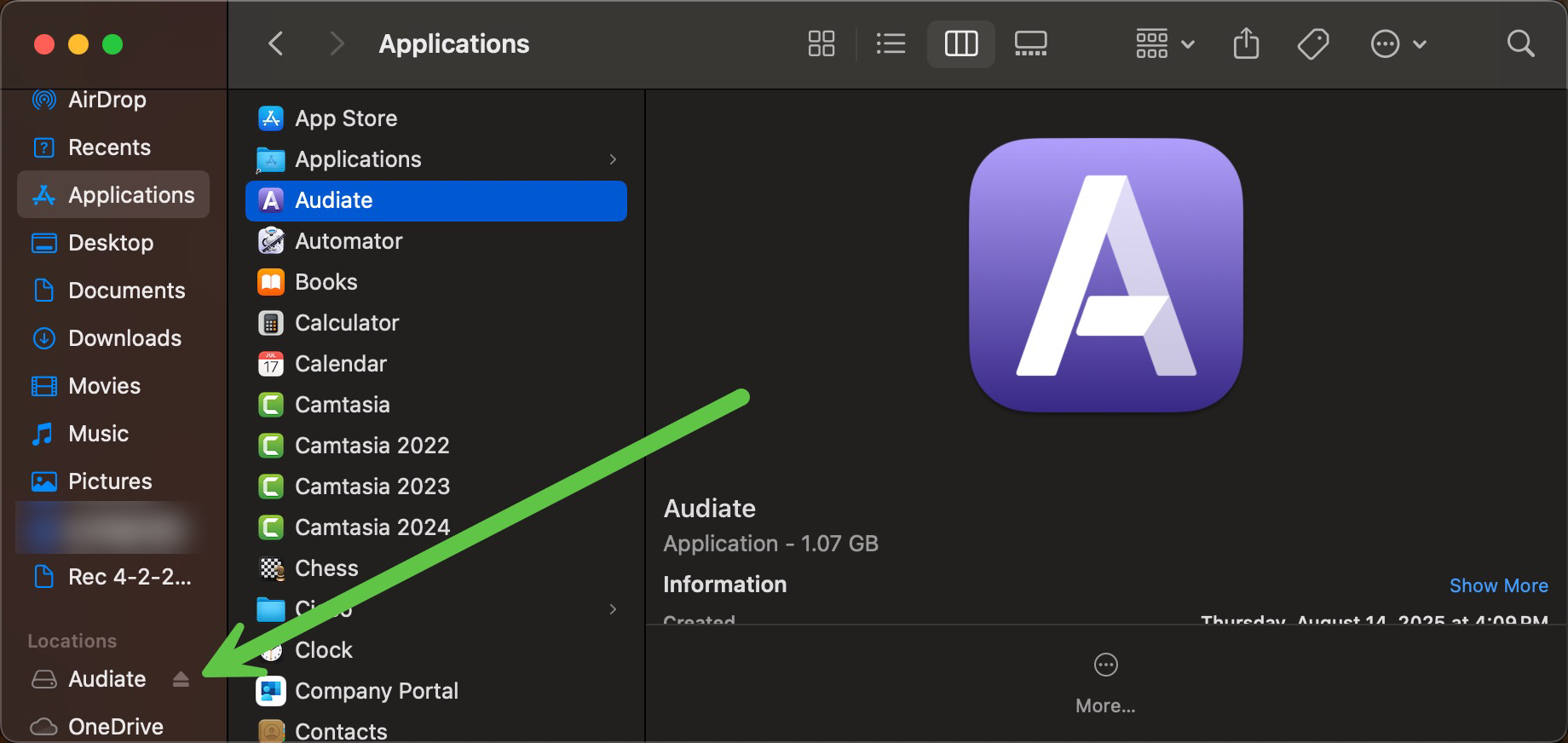Open the Tags editor icon
Screen dimensions: 1568x743
(x=1312, y=43)
